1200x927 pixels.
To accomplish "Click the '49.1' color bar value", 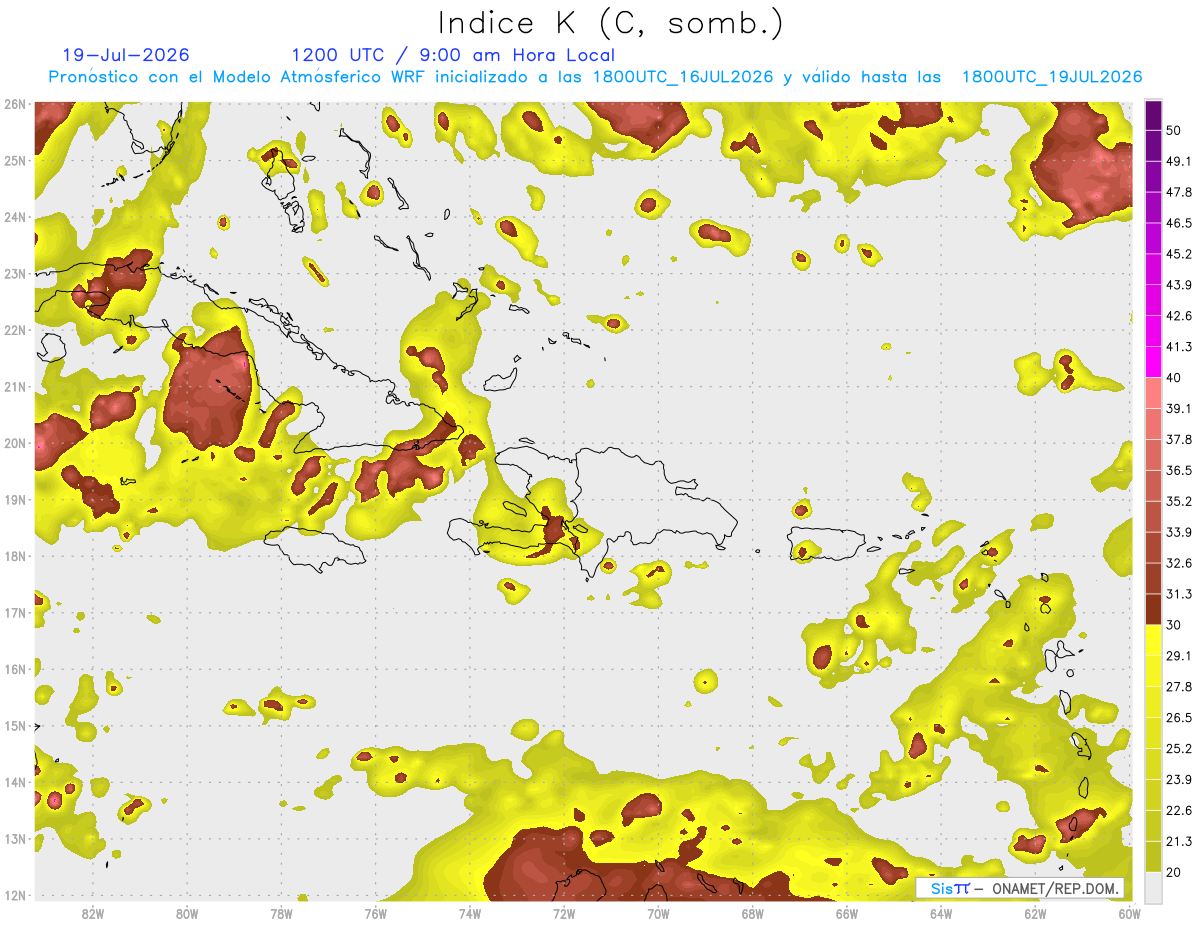I will click(1179, 161).
